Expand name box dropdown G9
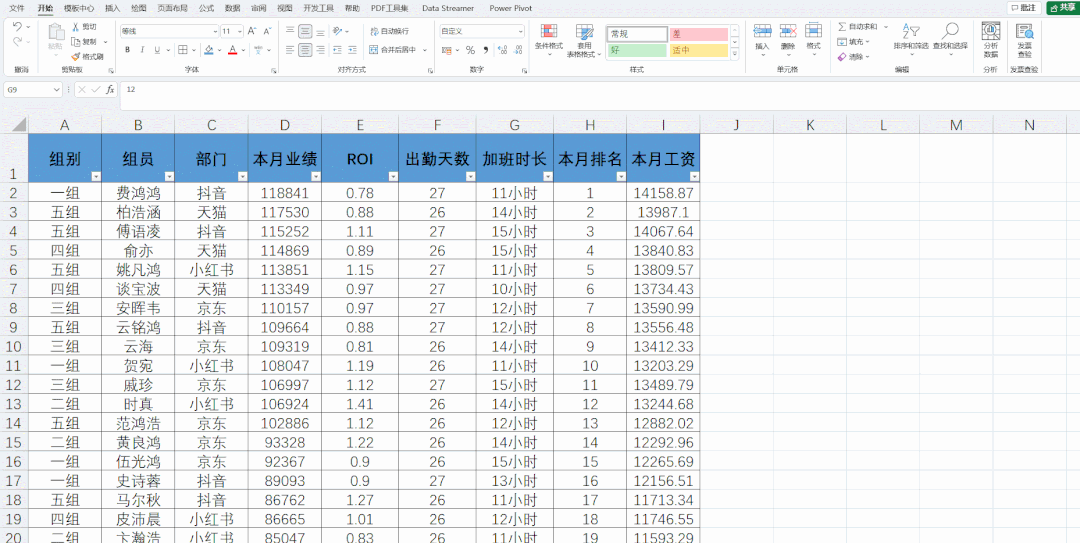 [56, 90]
